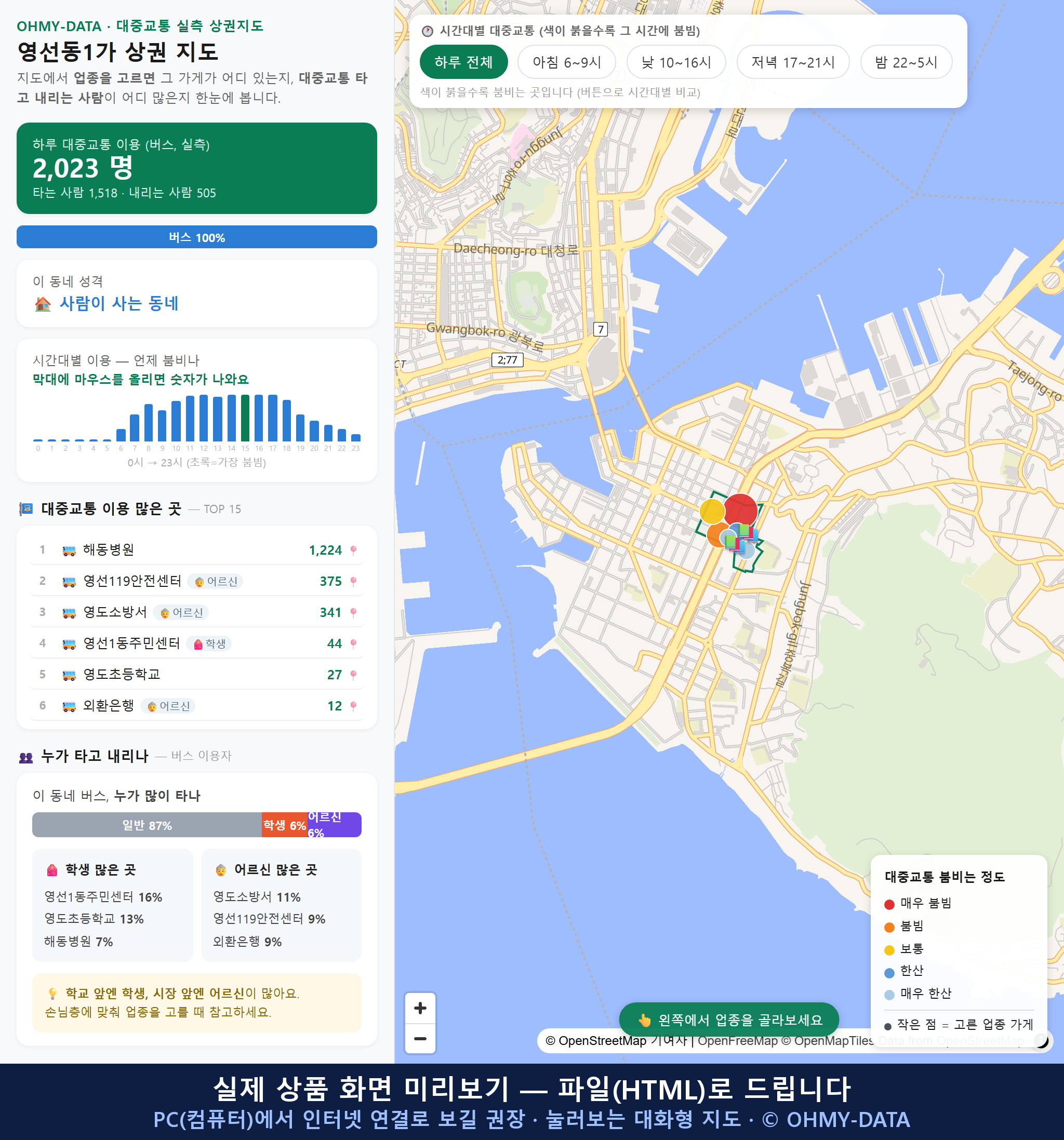
Task: Click the elder face icon by 어르신 많은 곳
Action: click(x=221, y=870)
